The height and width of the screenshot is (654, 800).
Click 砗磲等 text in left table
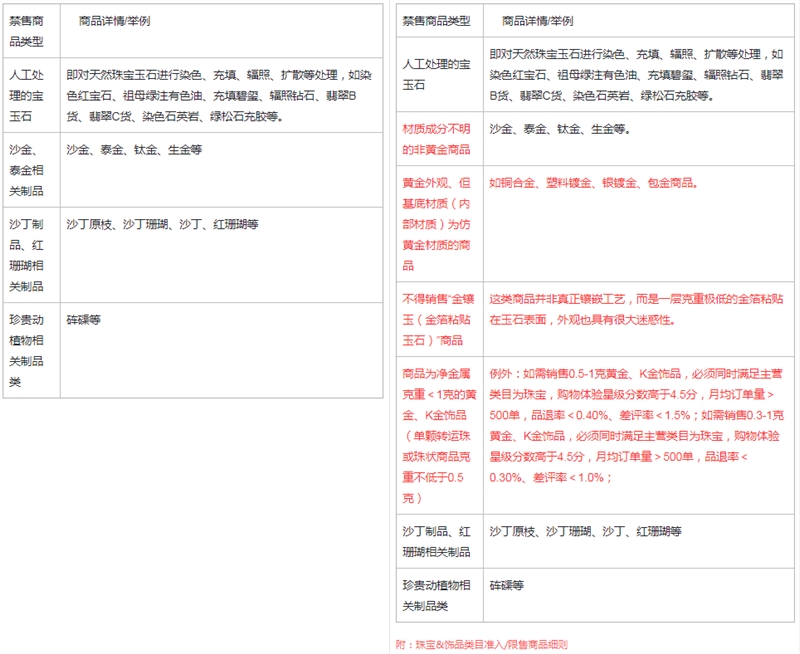[84, 320]
